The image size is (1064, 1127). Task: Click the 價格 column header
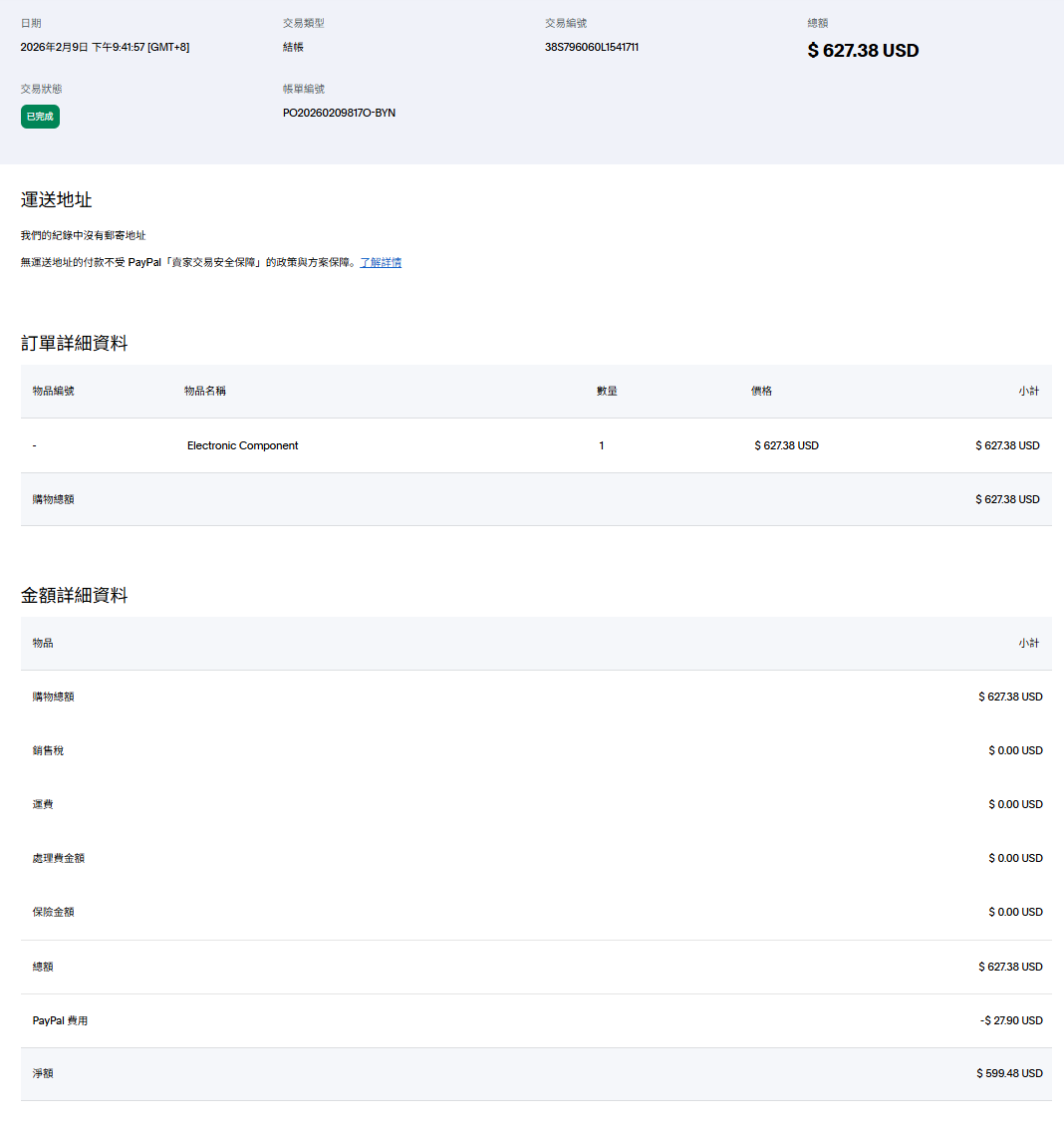click(x=761, y=391)
